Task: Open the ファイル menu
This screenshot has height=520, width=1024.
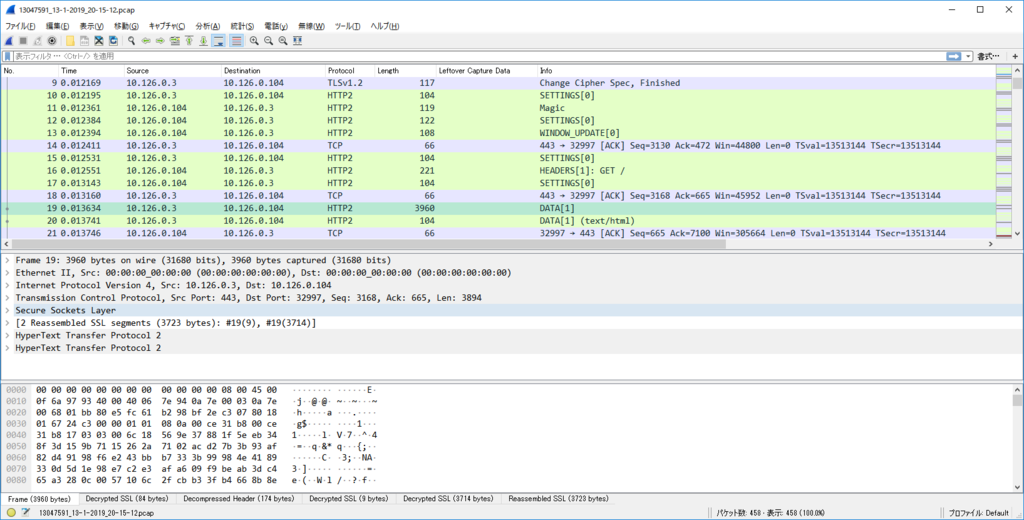Action: [x=20, y=26]
